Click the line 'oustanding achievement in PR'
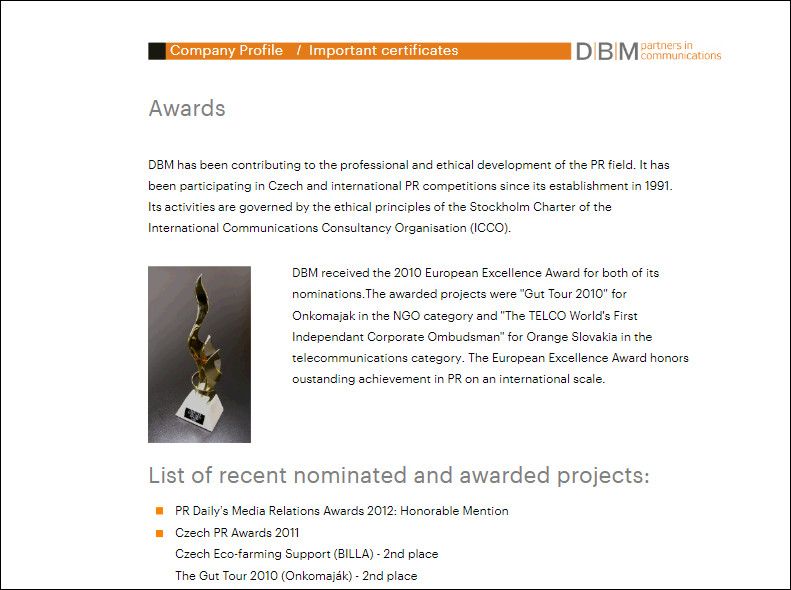This screenshot has width=791, height=590. click(x=448, y=379)
